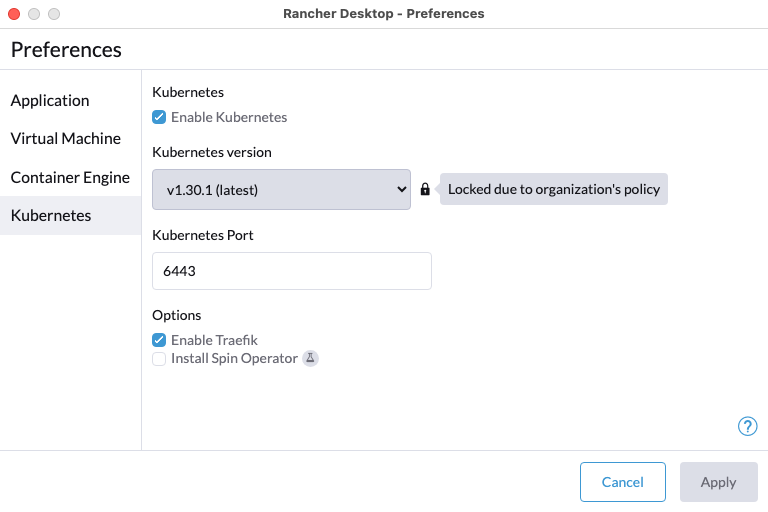Click the lock icon beside Kubernetes version
The width and height of the screenshot is (768, 512).
coord(425,189)
